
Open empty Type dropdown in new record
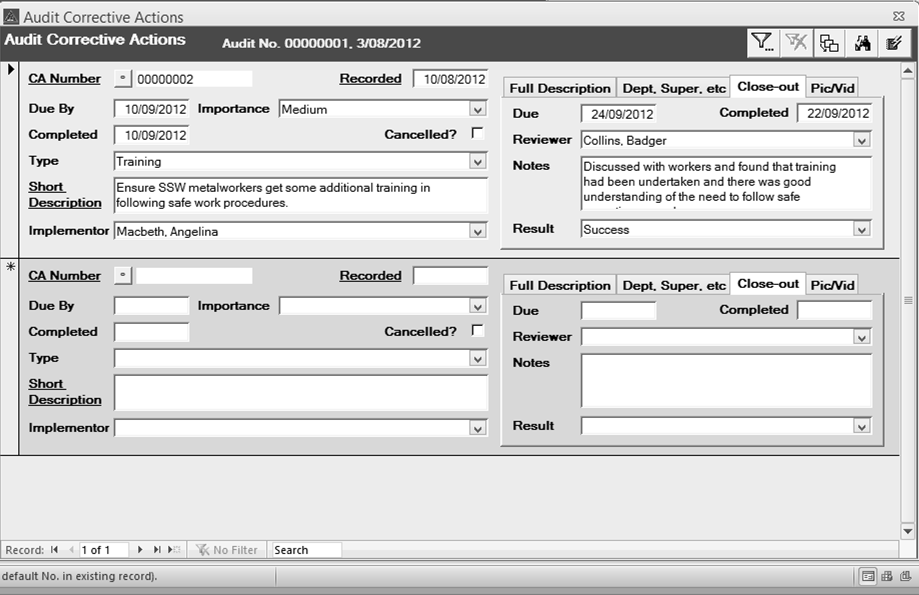coord(478,359)
